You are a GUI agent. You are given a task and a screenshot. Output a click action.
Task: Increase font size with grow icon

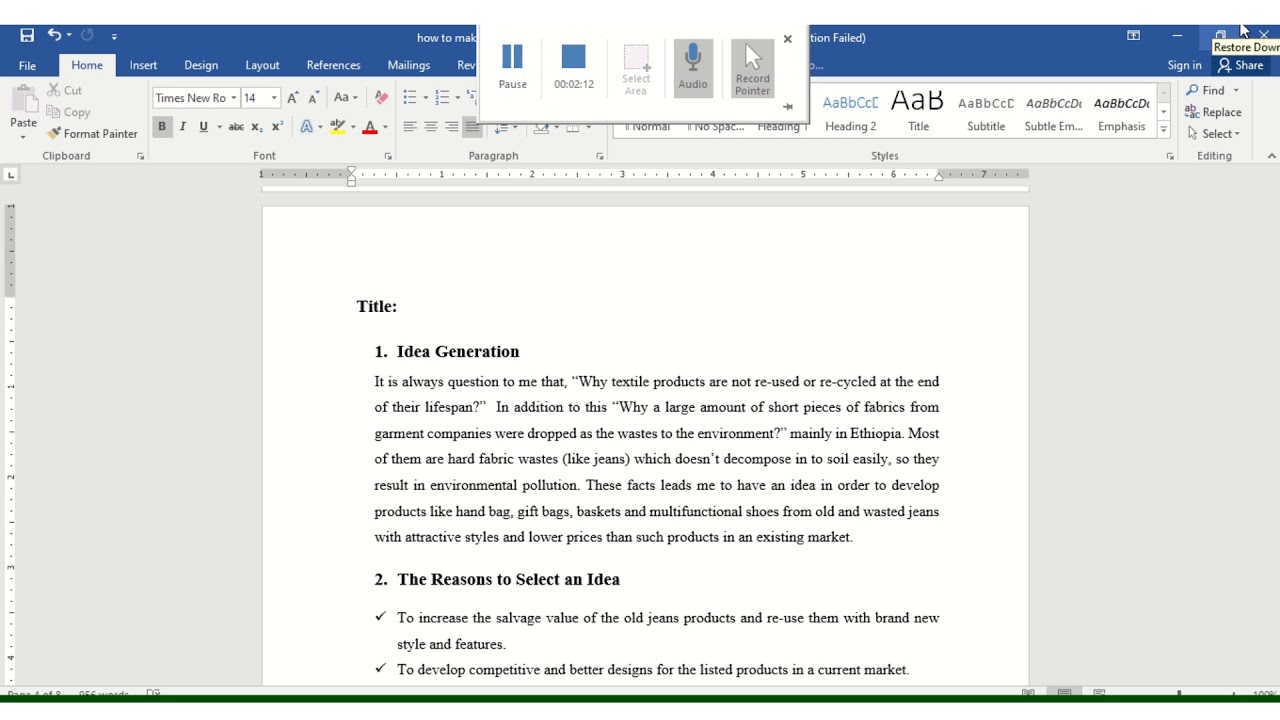[x=292, y=98]
